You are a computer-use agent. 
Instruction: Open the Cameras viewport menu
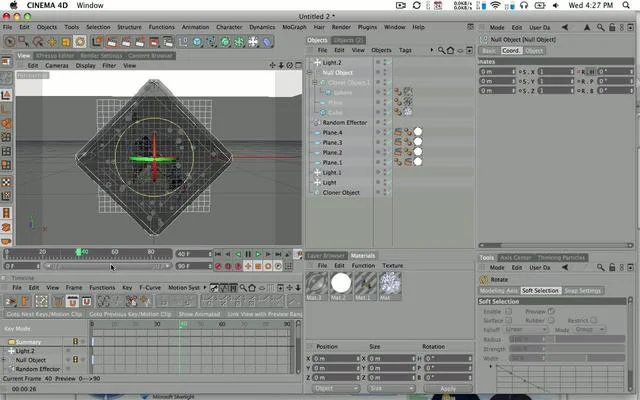[x=57, y=65]
